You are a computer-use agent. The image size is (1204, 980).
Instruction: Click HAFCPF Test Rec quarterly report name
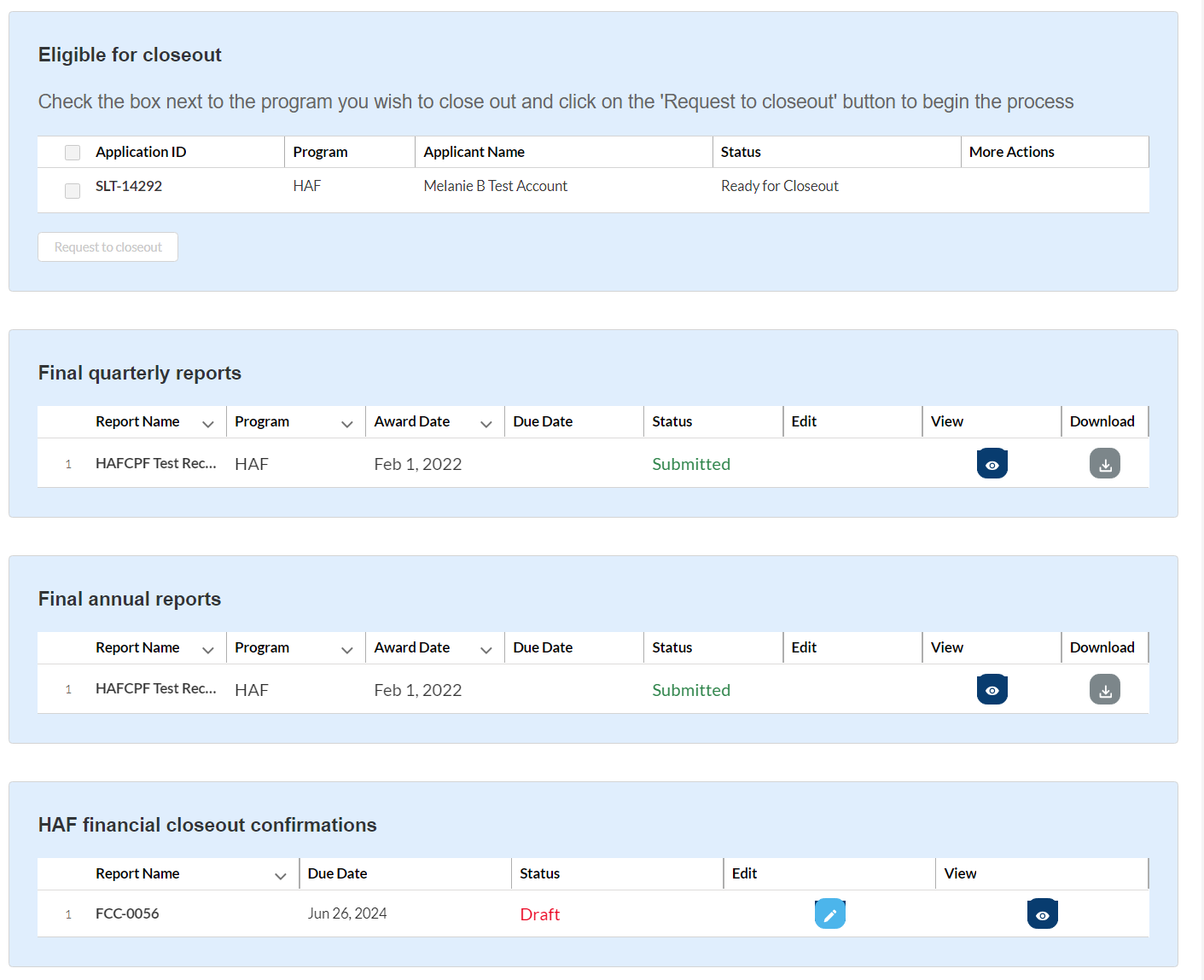[155, 463]
